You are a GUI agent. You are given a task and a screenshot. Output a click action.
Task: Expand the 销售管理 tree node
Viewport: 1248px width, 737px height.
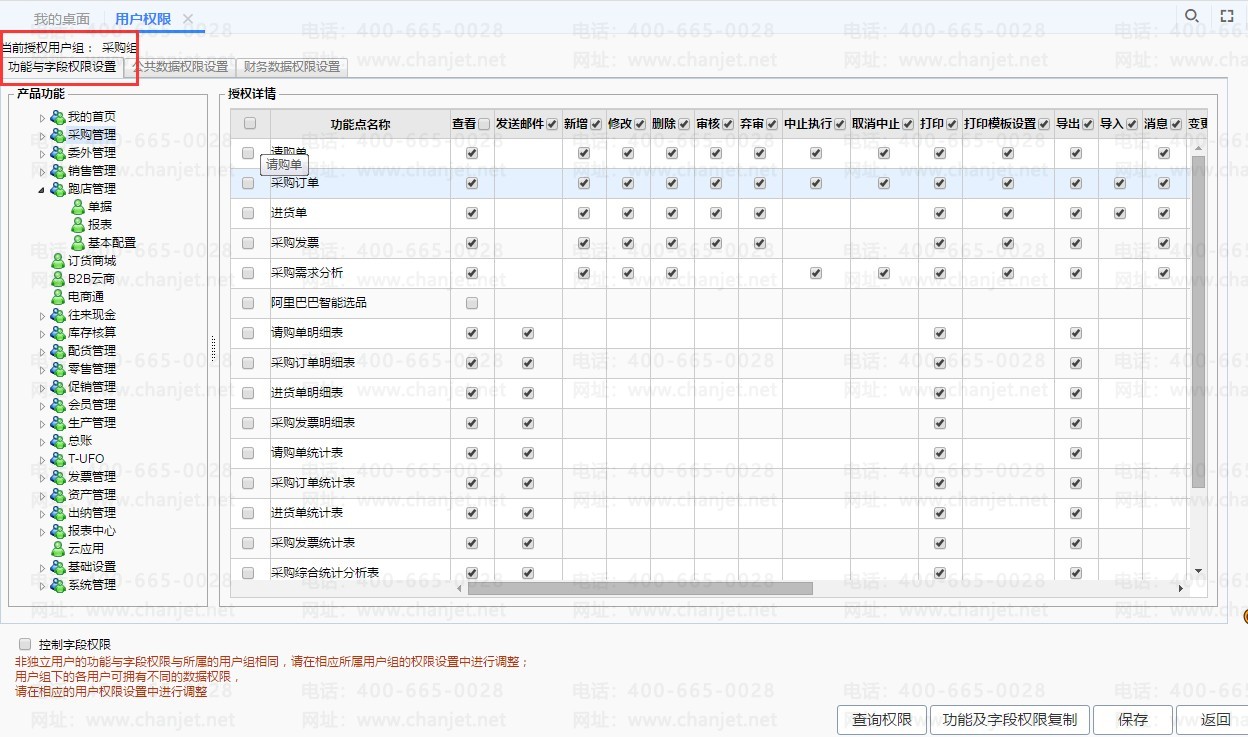click(x=42, y=171)
